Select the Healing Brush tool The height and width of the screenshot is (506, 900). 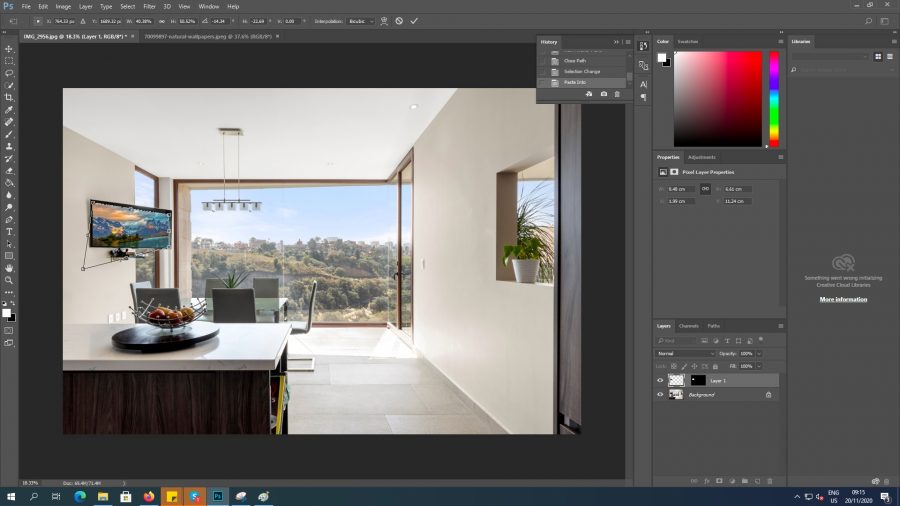9,122
